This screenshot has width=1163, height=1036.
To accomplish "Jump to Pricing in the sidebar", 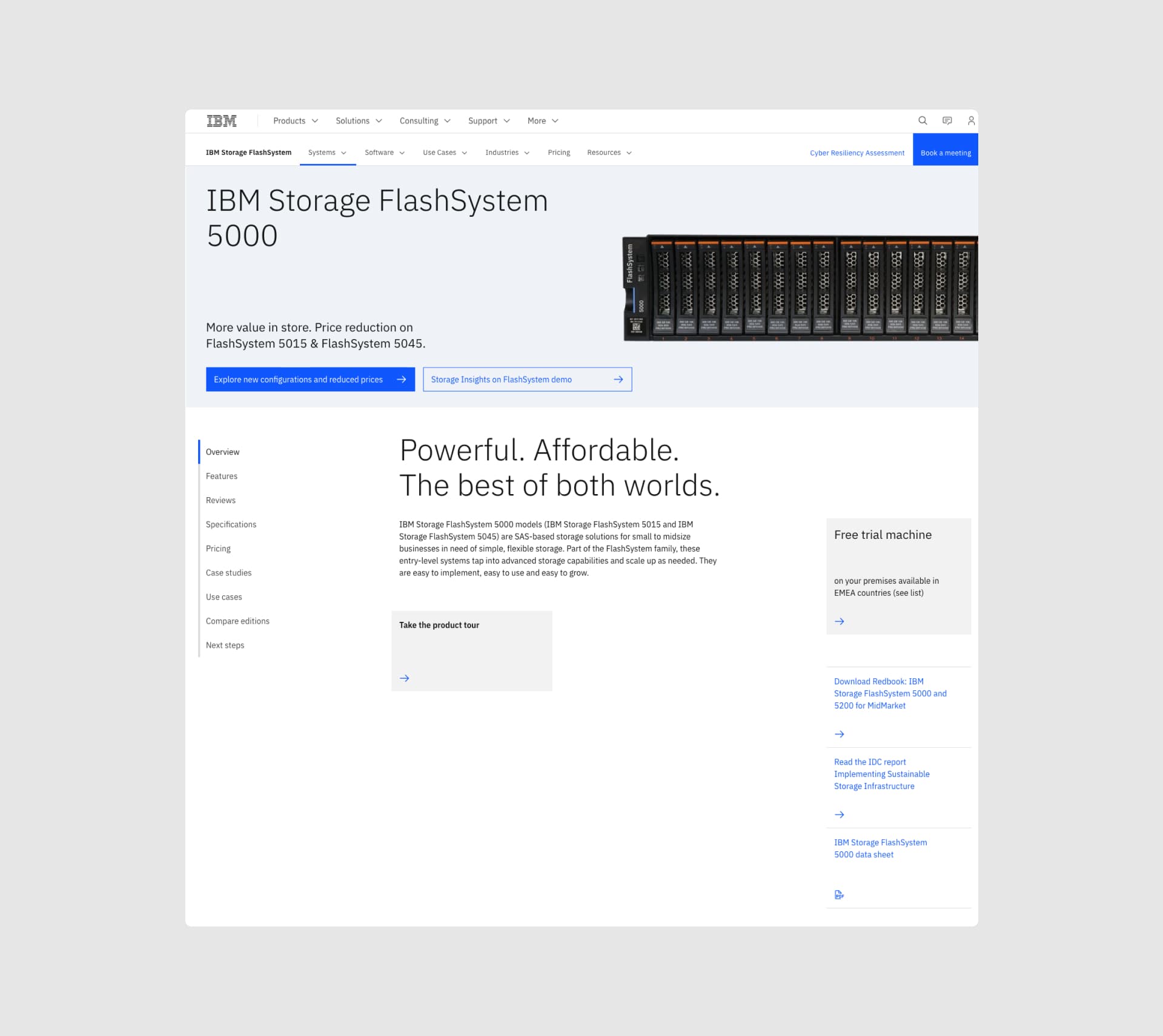I will 218,549.
